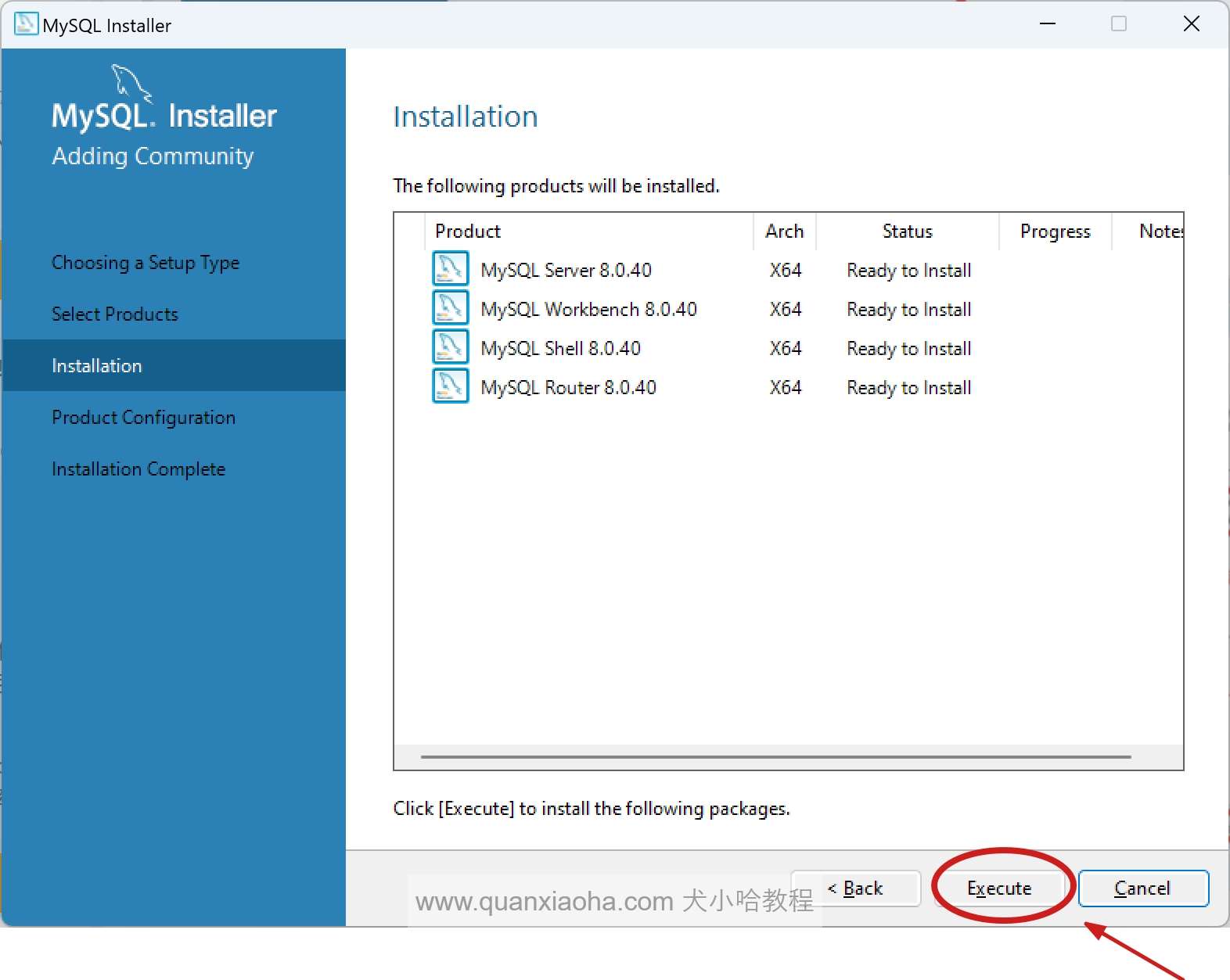Viewport: 1230px width, 980px height.
Task: Minimize the MySQL Installer window
Action: coord(1048,24)
